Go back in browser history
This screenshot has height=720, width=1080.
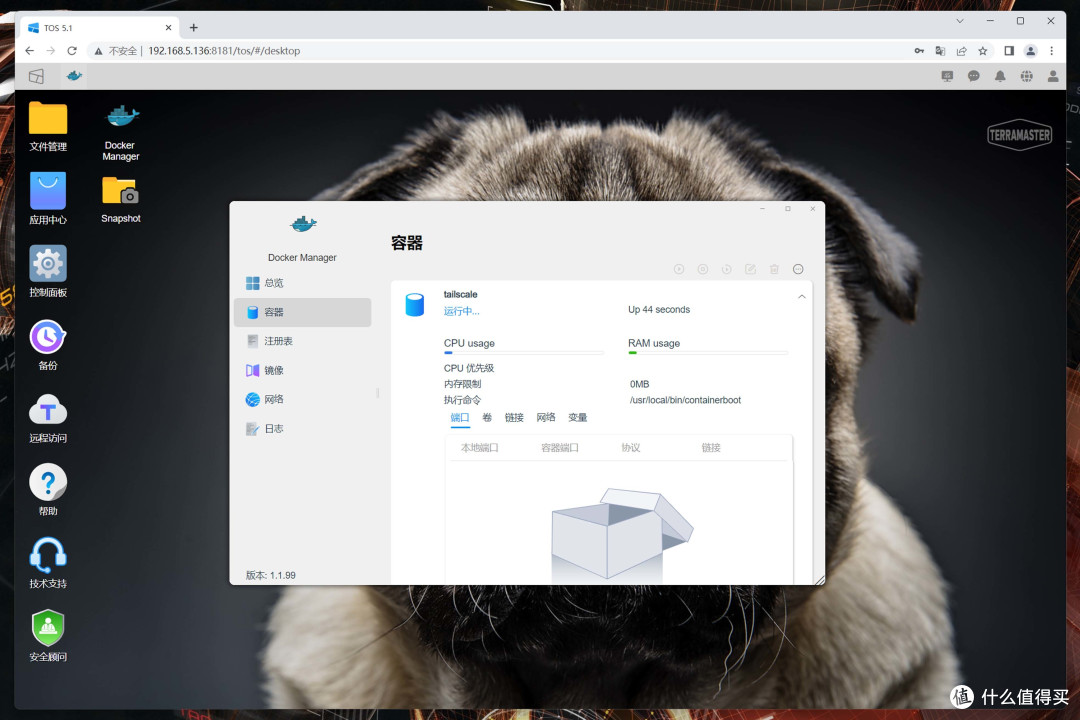pyautogui.click(x=29, y=51)
